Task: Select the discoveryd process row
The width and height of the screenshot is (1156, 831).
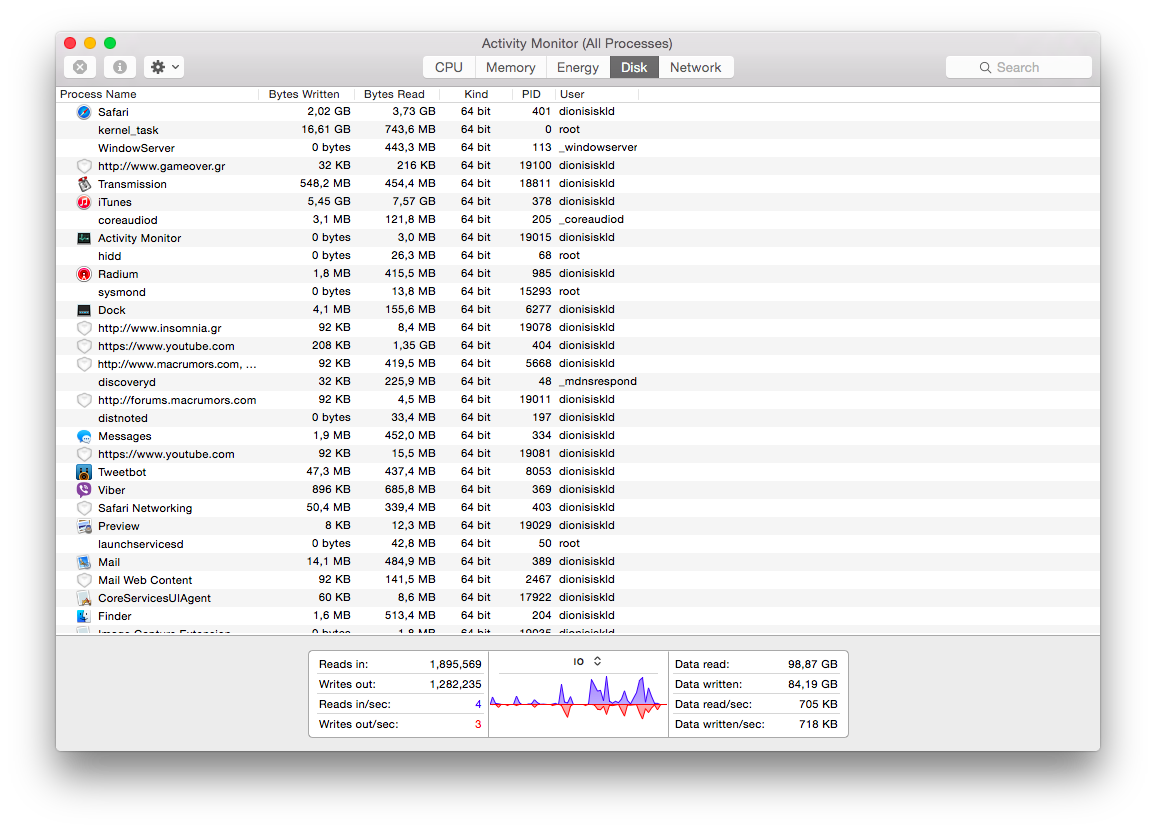Action: point(578,382)
